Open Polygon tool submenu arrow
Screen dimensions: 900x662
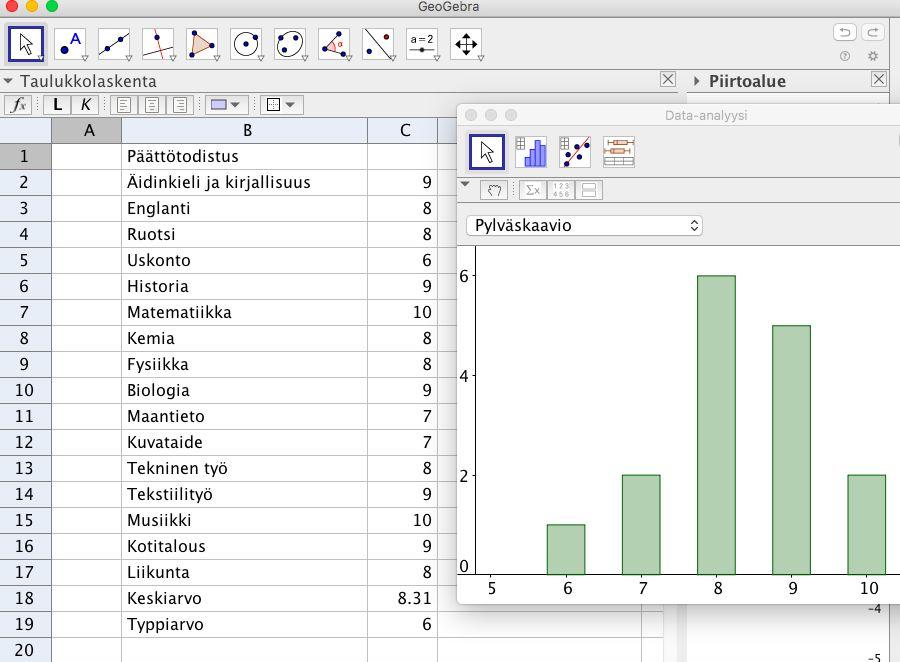click(x=216, y=58)
